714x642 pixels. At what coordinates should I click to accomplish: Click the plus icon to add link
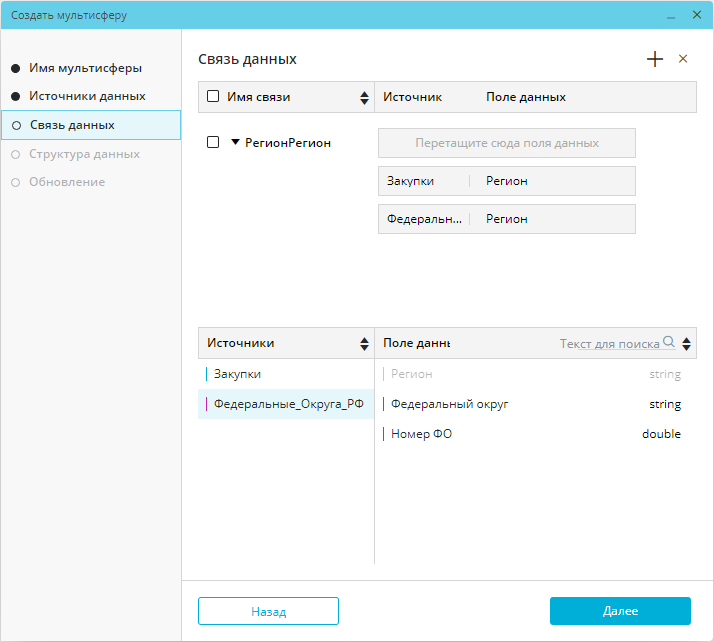(655, 59)
